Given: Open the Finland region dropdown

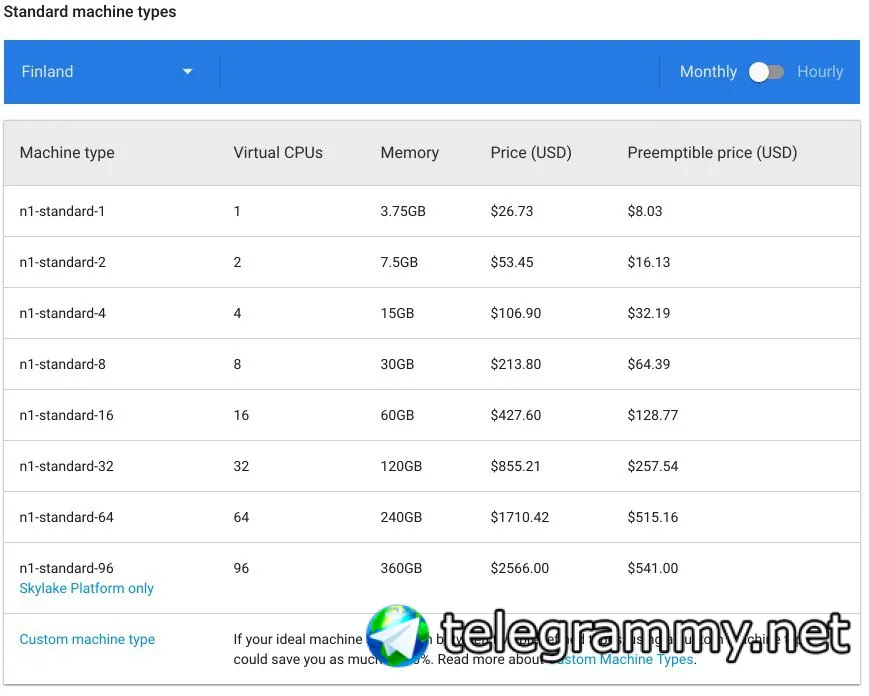Looking at the screenshot, I should (106, 71).
